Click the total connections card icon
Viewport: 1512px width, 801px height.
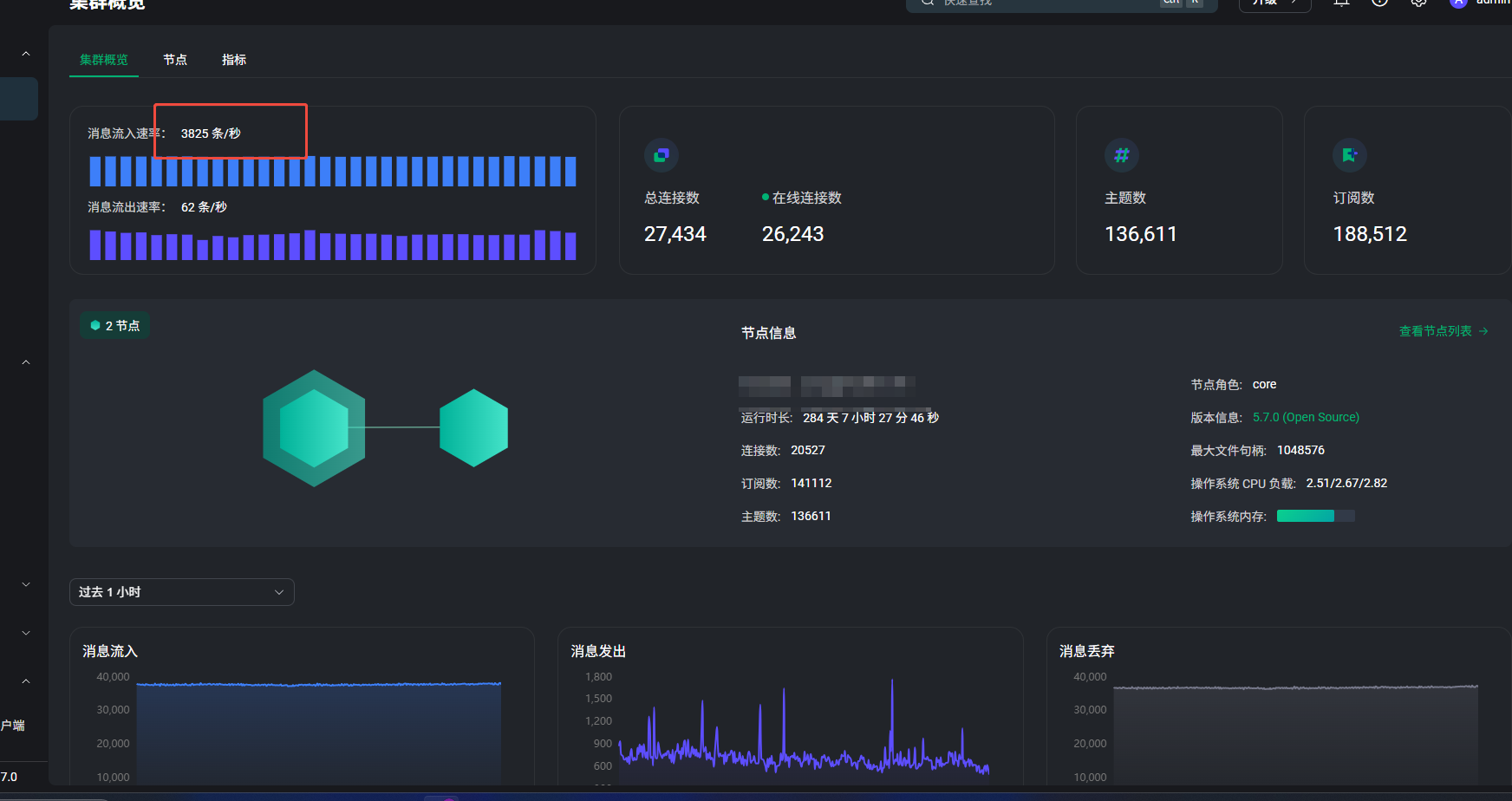pyautogui.click(x=661, y=156)
